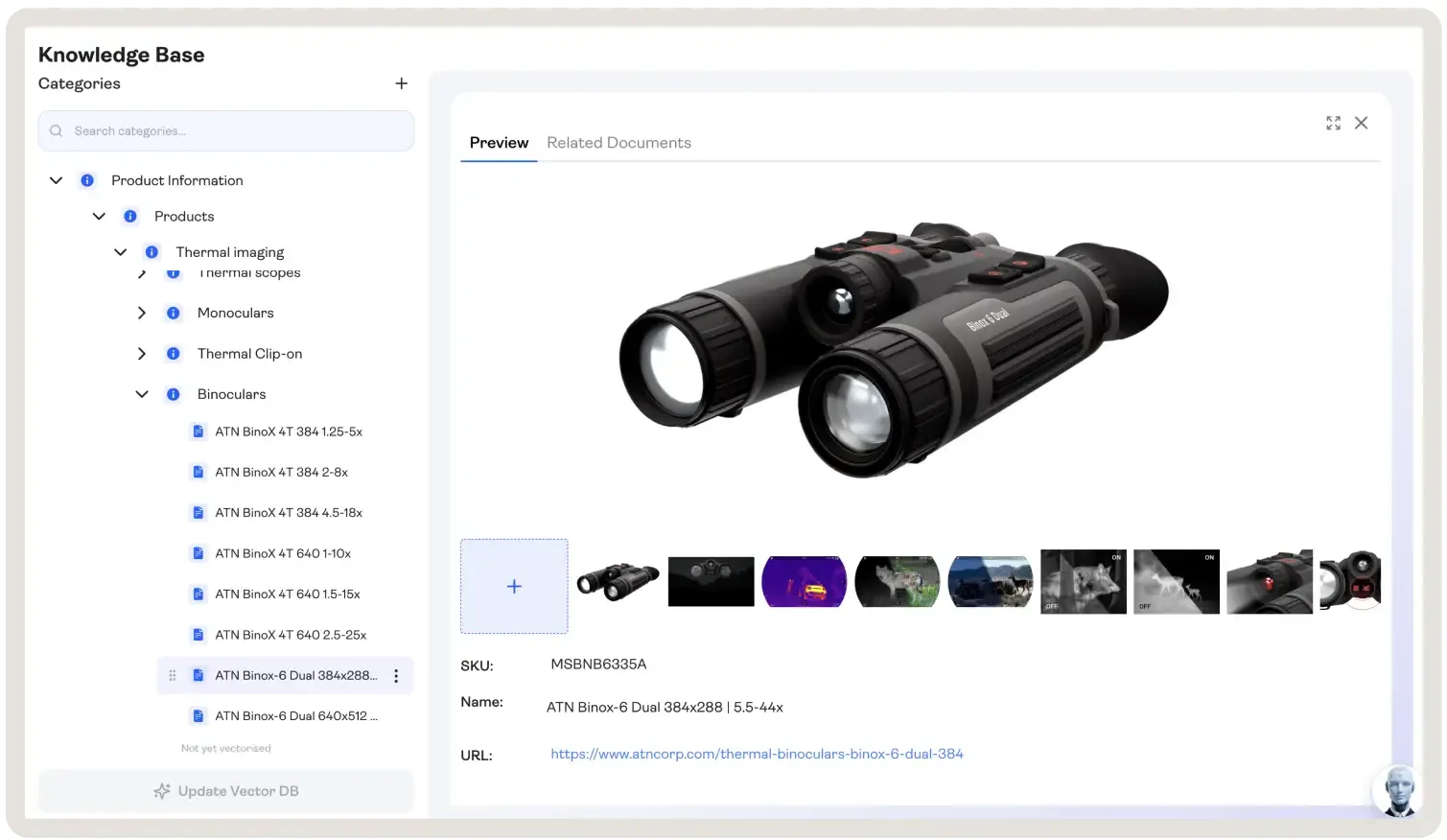Select the thermal deer ON/OFF thumbnail
The height and width of the screenshot is (840, 1447).
pos(1176,581)
